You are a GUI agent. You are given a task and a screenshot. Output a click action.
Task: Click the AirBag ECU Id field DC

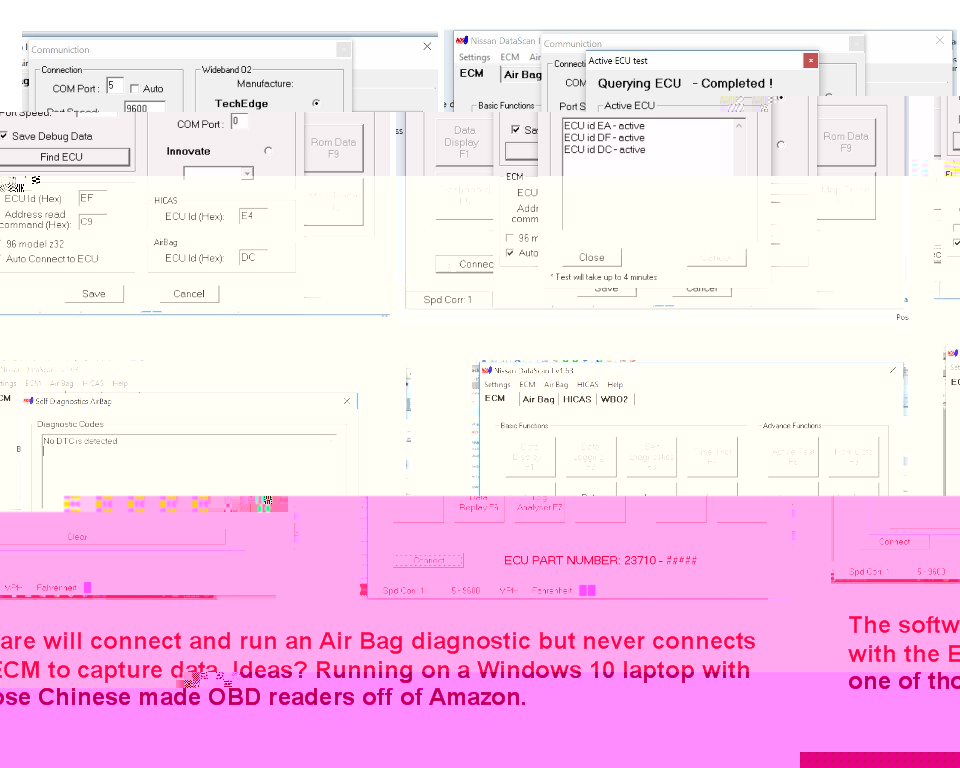pos(253,257)
